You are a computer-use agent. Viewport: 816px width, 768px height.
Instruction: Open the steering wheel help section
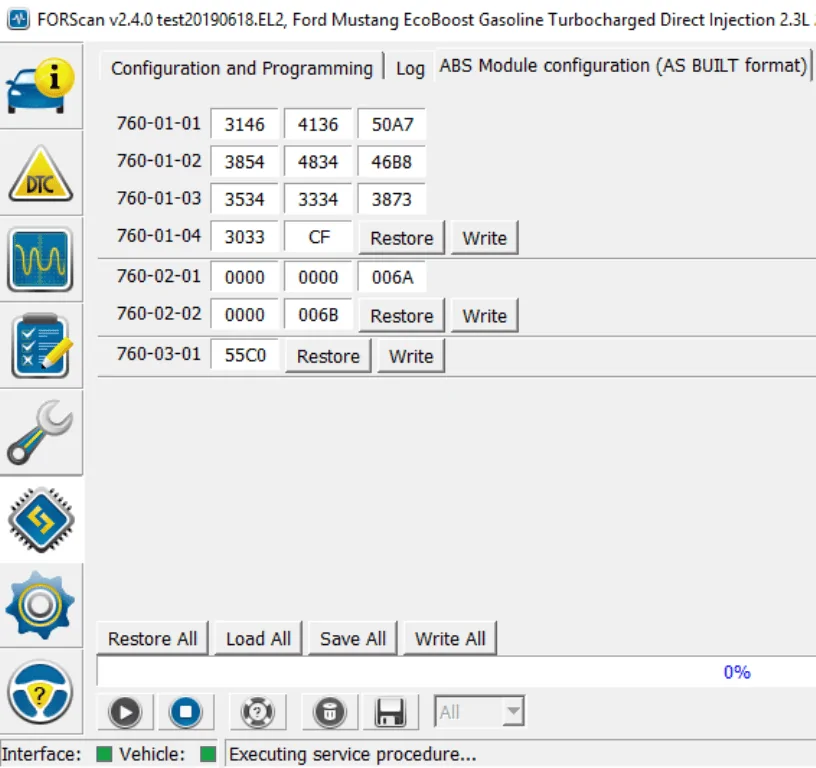tap(41, 692)
